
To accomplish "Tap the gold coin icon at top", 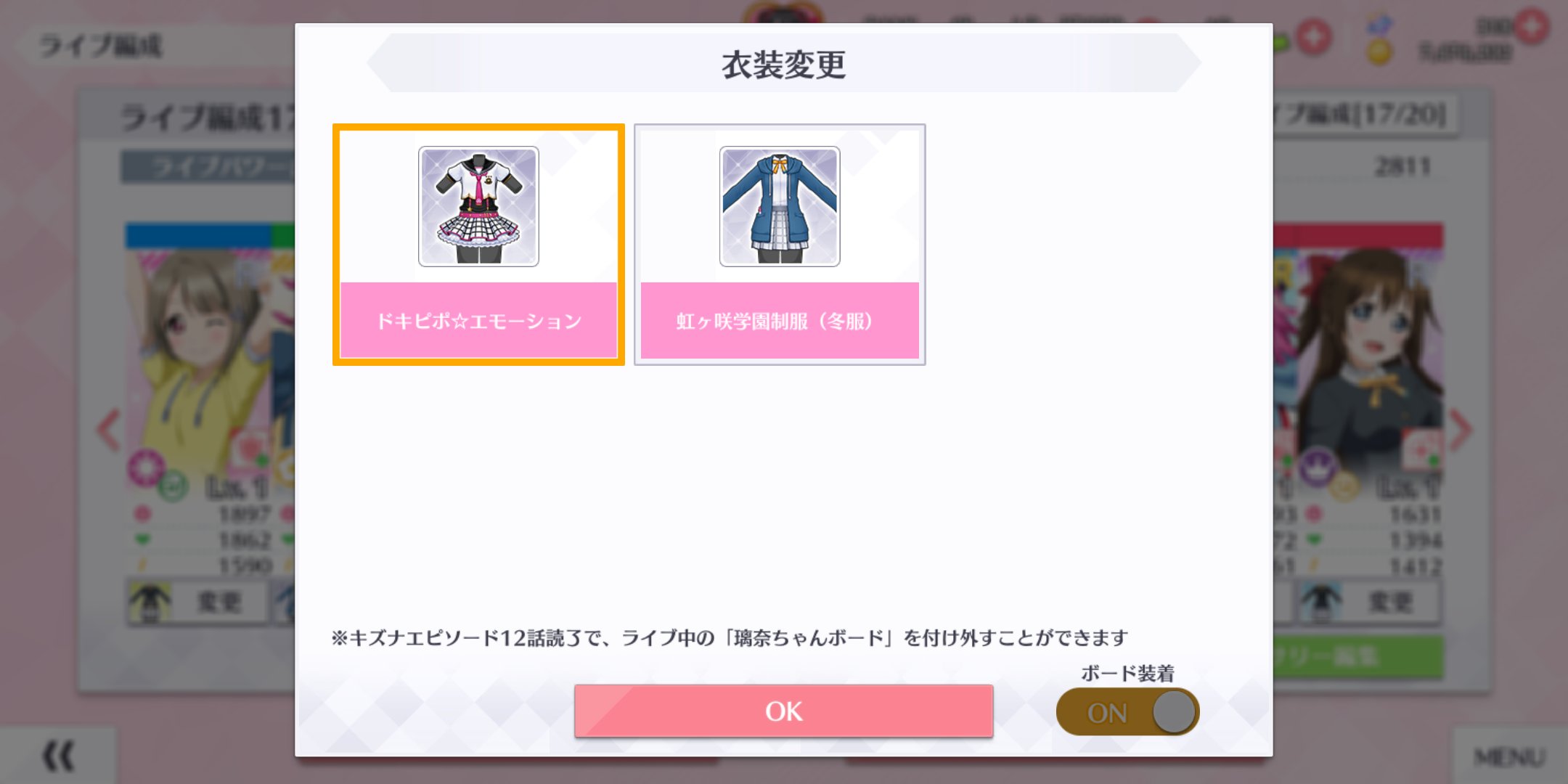I will click(x=1379, y=52).
